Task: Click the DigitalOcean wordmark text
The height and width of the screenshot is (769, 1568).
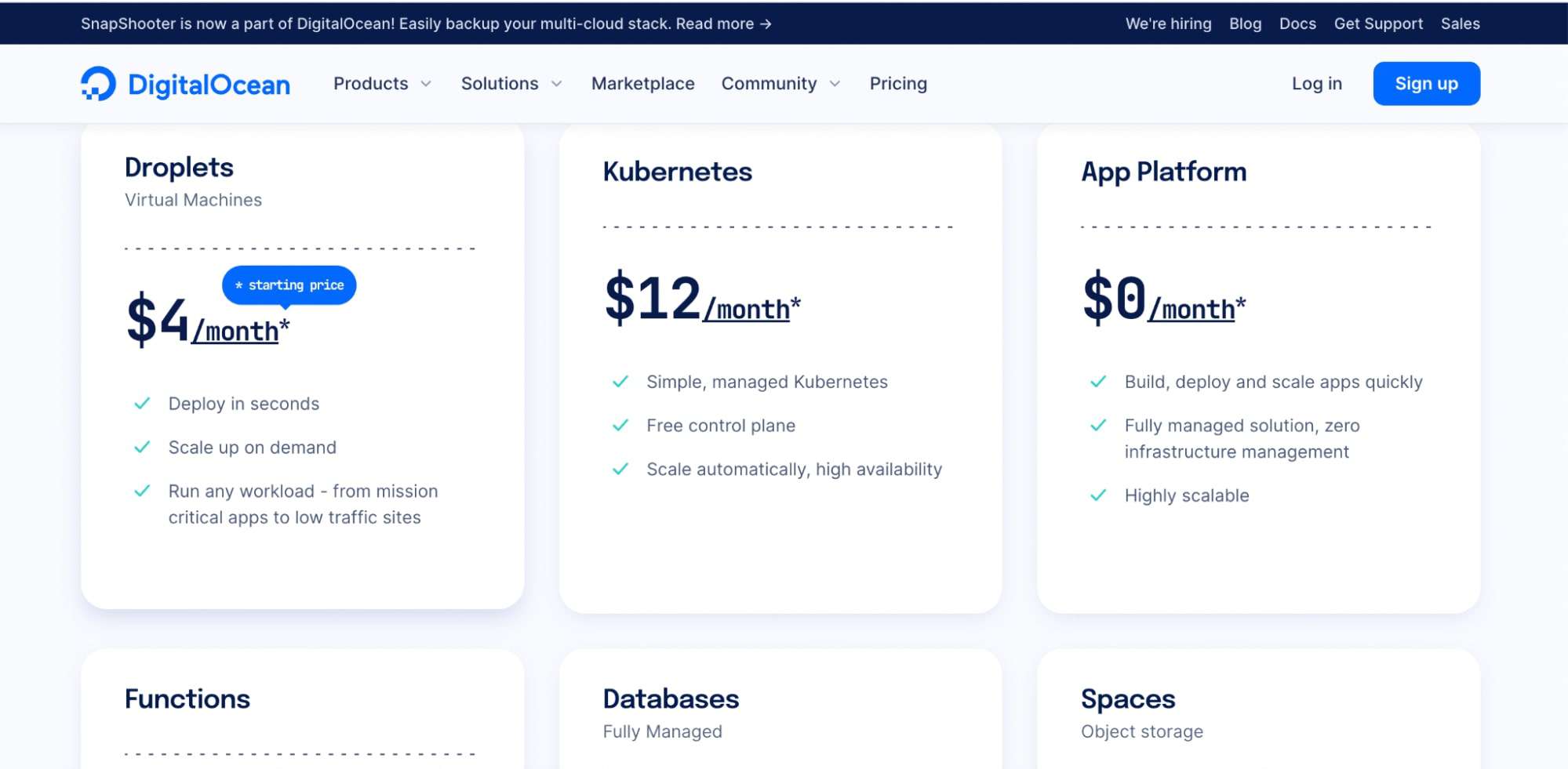Action: point(209,84)
